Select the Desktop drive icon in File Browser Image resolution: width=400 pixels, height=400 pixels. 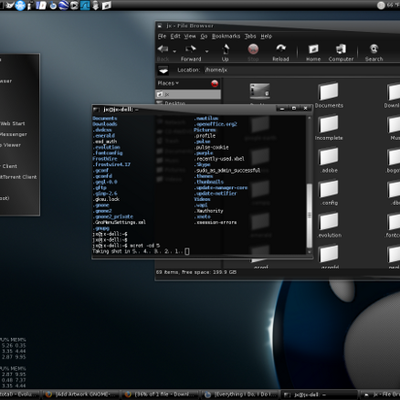[260, 91]
